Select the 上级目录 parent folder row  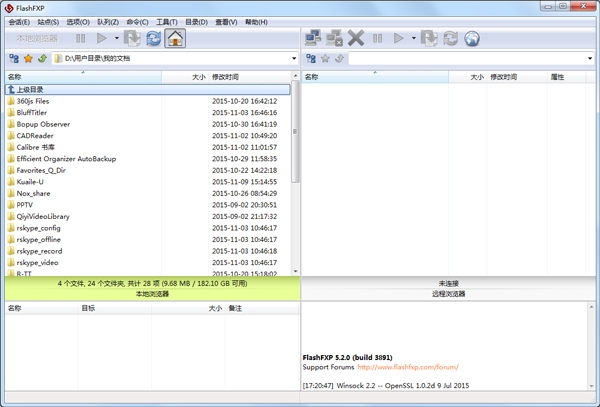[x=148, y=90]
